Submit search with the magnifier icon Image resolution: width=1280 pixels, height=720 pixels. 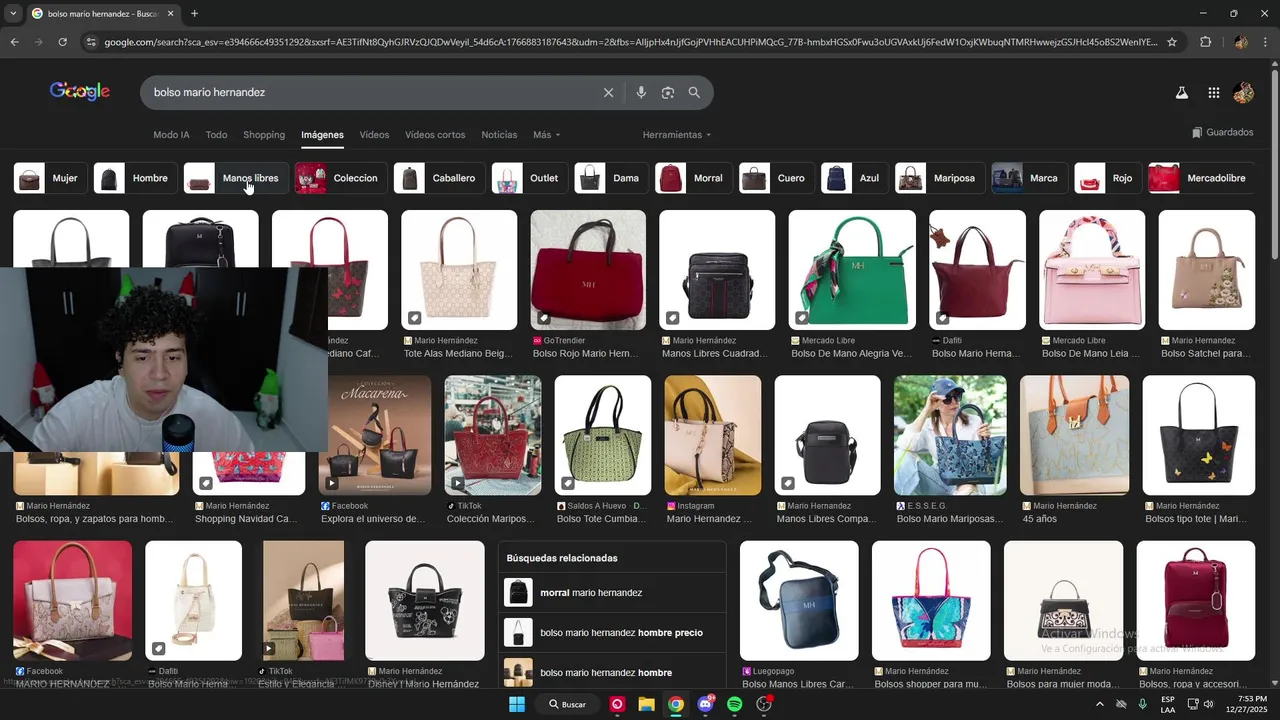[694, 92]
